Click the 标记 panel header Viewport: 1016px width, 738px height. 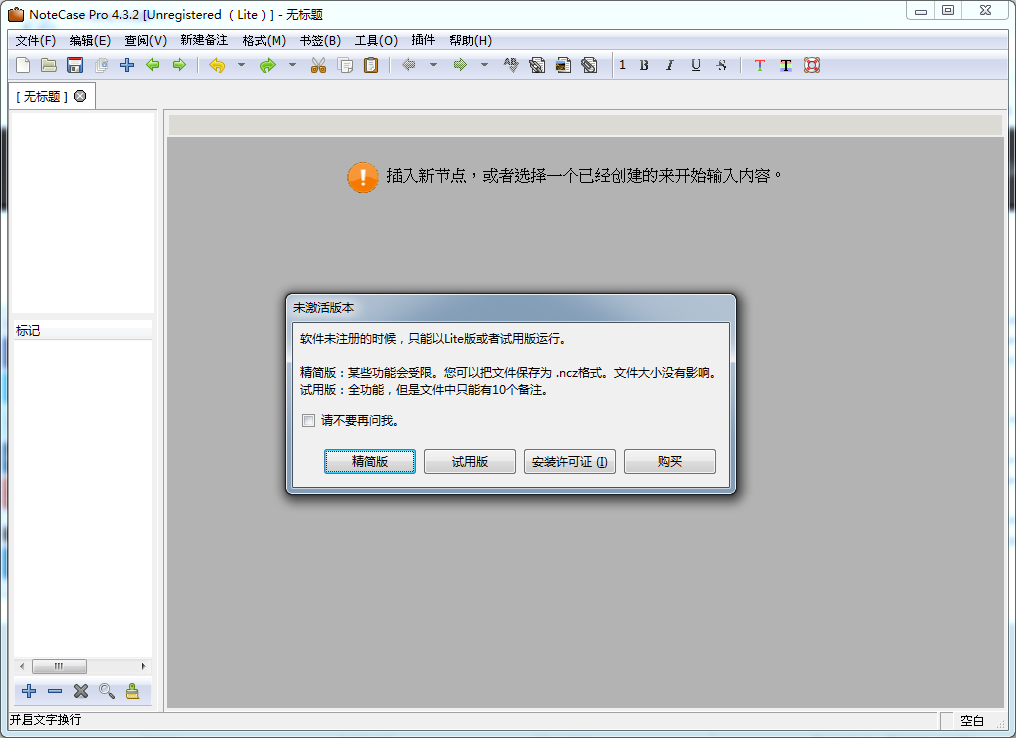(83, 330)
